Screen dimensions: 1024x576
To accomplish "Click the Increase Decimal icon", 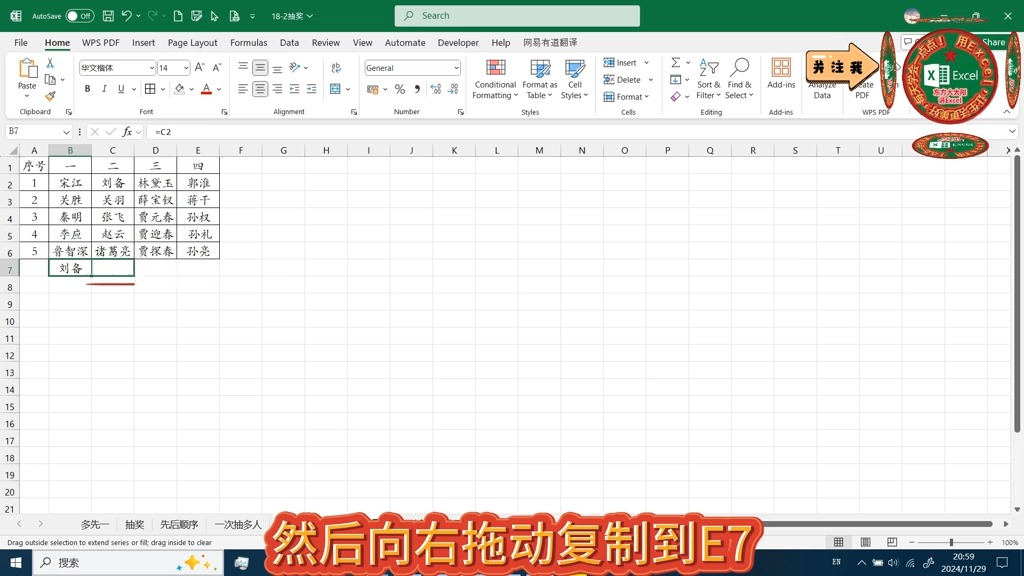I will pyautogui.click(x=435, y=89).
